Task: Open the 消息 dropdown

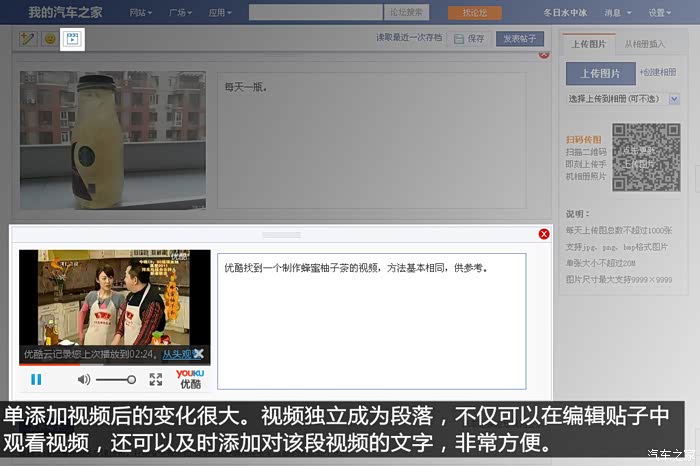Action: (x=617, y=13)
